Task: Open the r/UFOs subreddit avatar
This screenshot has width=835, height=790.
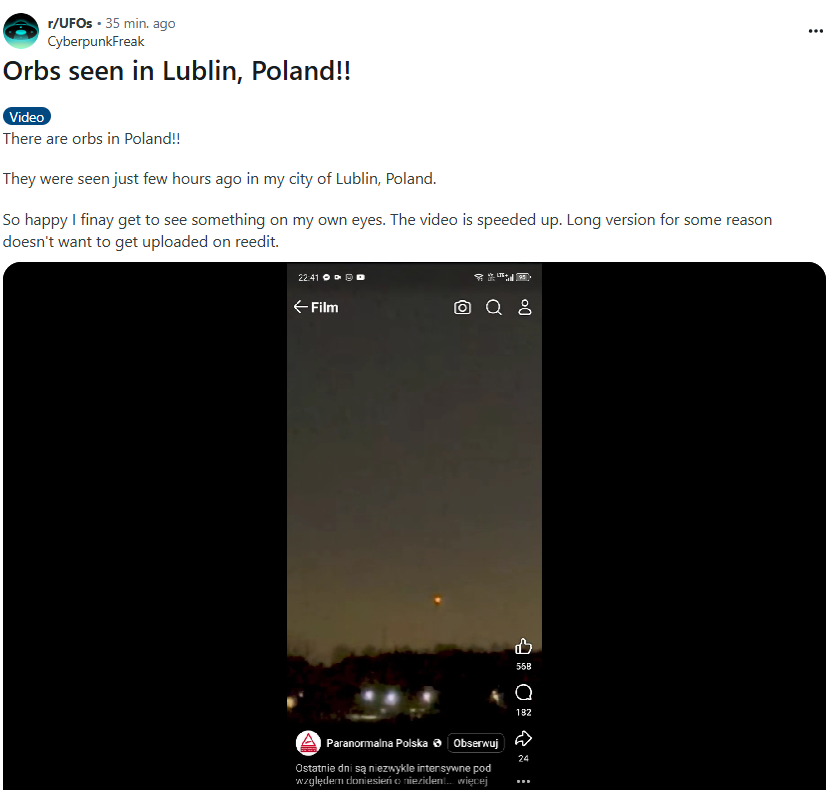Action: (21, 31)
